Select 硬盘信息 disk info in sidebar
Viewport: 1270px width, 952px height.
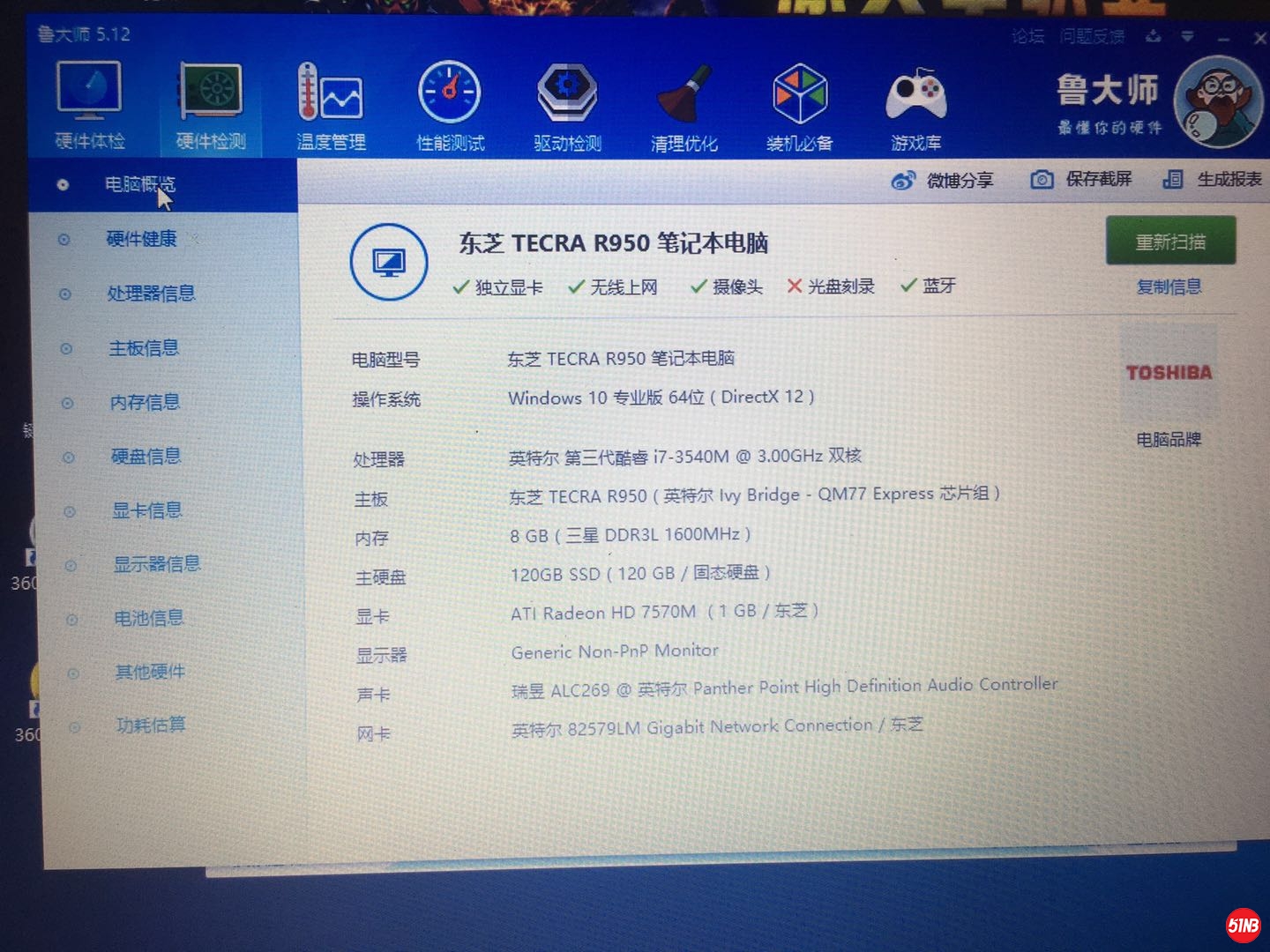pyautogui.click(x=146, y=457)
